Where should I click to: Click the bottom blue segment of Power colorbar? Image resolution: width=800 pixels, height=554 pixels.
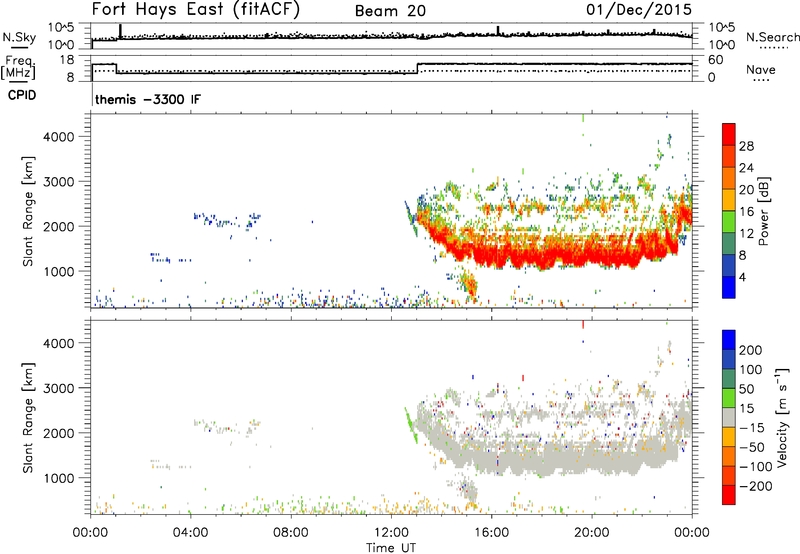(729, 288)
